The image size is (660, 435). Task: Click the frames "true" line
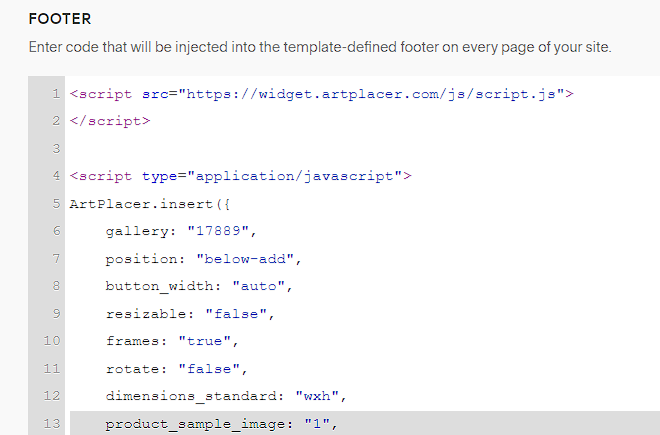(172, 341)
